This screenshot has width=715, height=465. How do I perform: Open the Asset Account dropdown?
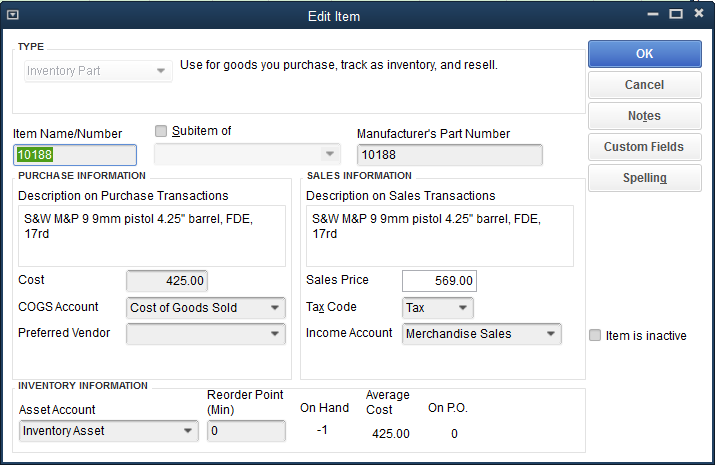click(x=109, y=431)
